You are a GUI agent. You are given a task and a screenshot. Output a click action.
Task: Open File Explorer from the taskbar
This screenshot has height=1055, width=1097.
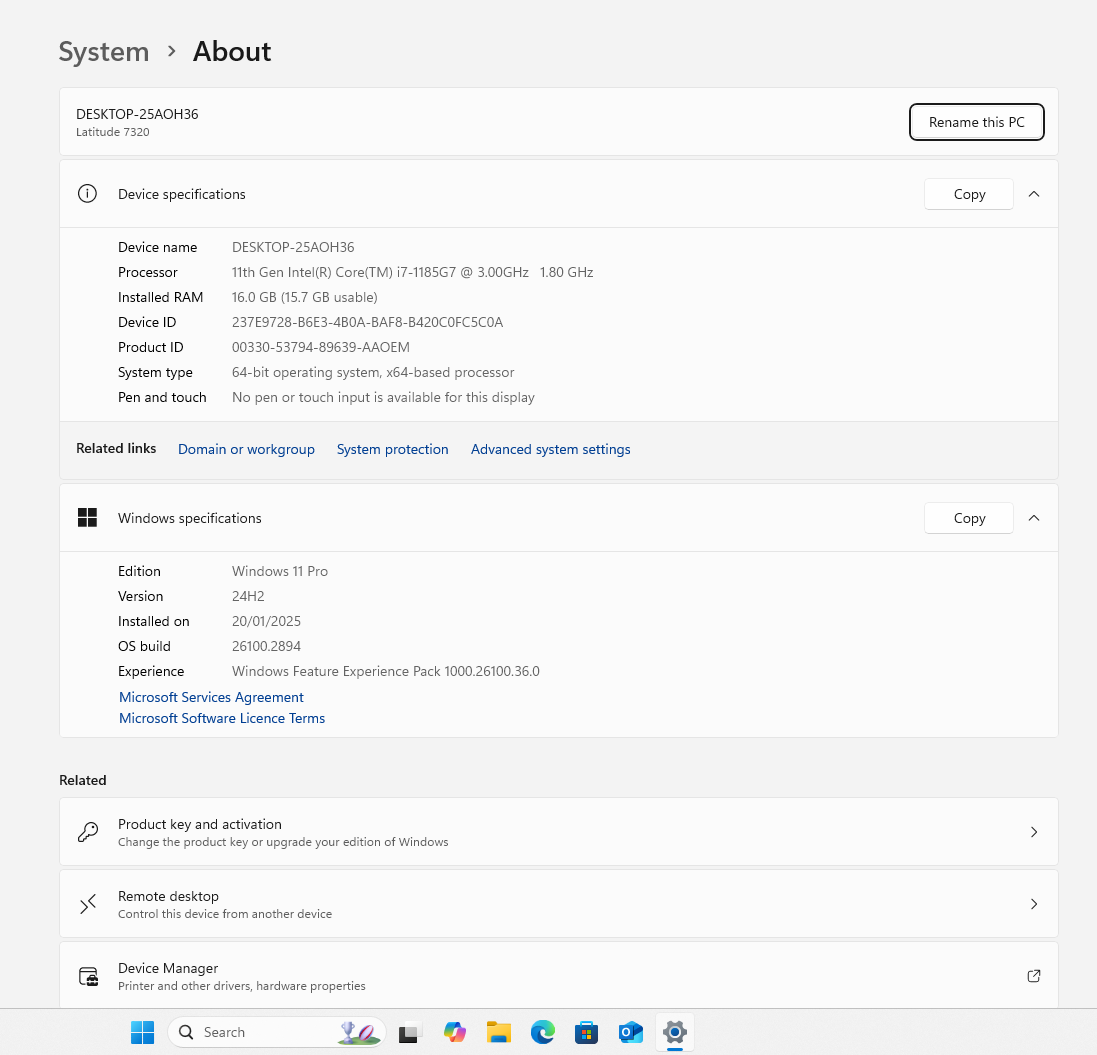click(x=499, y=1032)
